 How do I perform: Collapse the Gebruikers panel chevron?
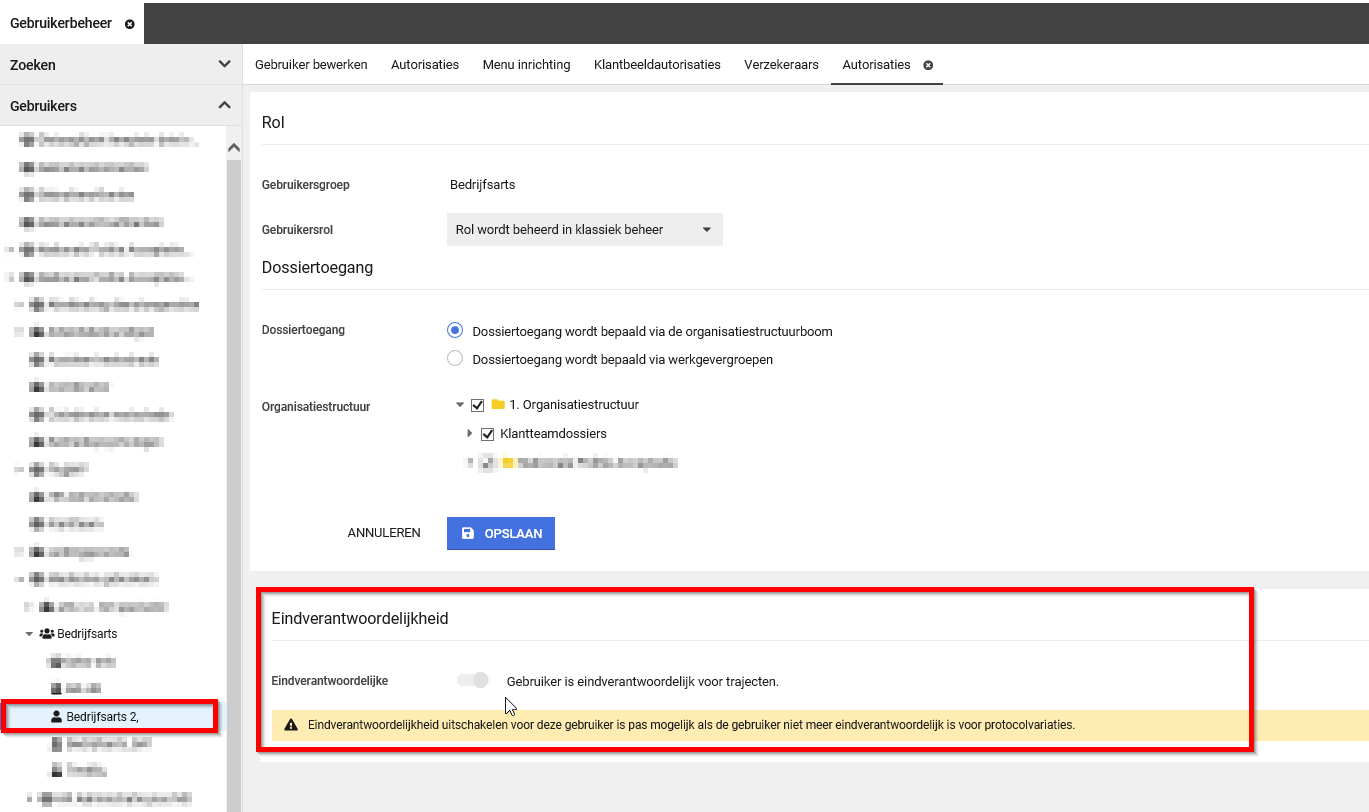pyautogui.click(x=224, y=105)
